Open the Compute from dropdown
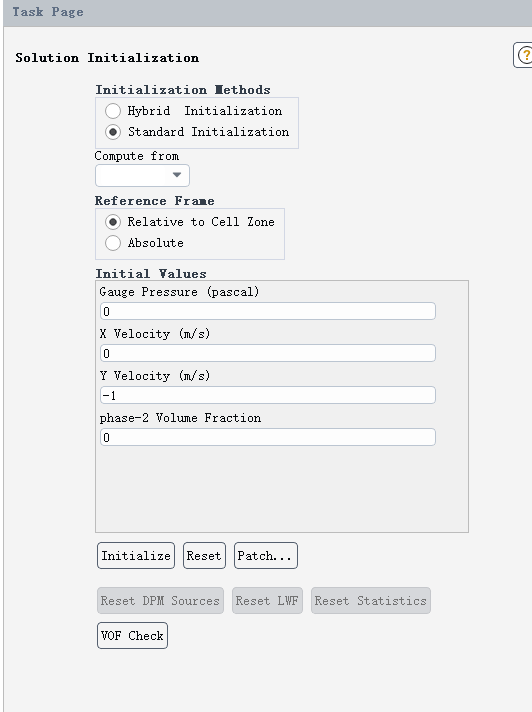The image size is (532, 712). (x=142, y=175)
